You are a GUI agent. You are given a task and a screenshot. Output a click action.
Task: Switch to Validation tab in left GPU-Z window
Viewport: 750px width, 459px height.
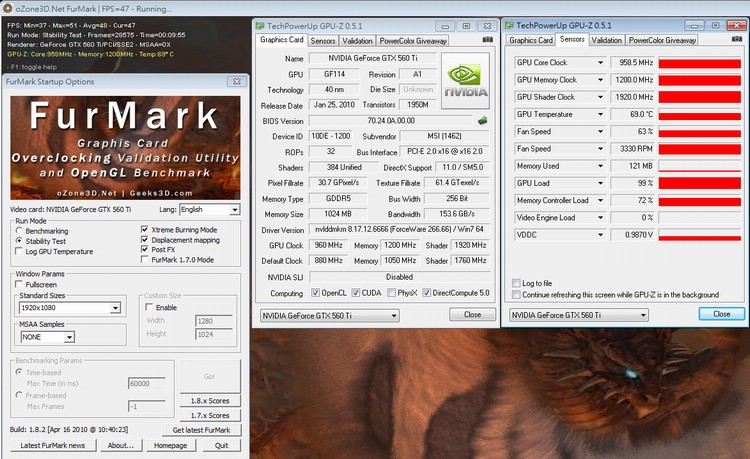(x=357, y=41)
